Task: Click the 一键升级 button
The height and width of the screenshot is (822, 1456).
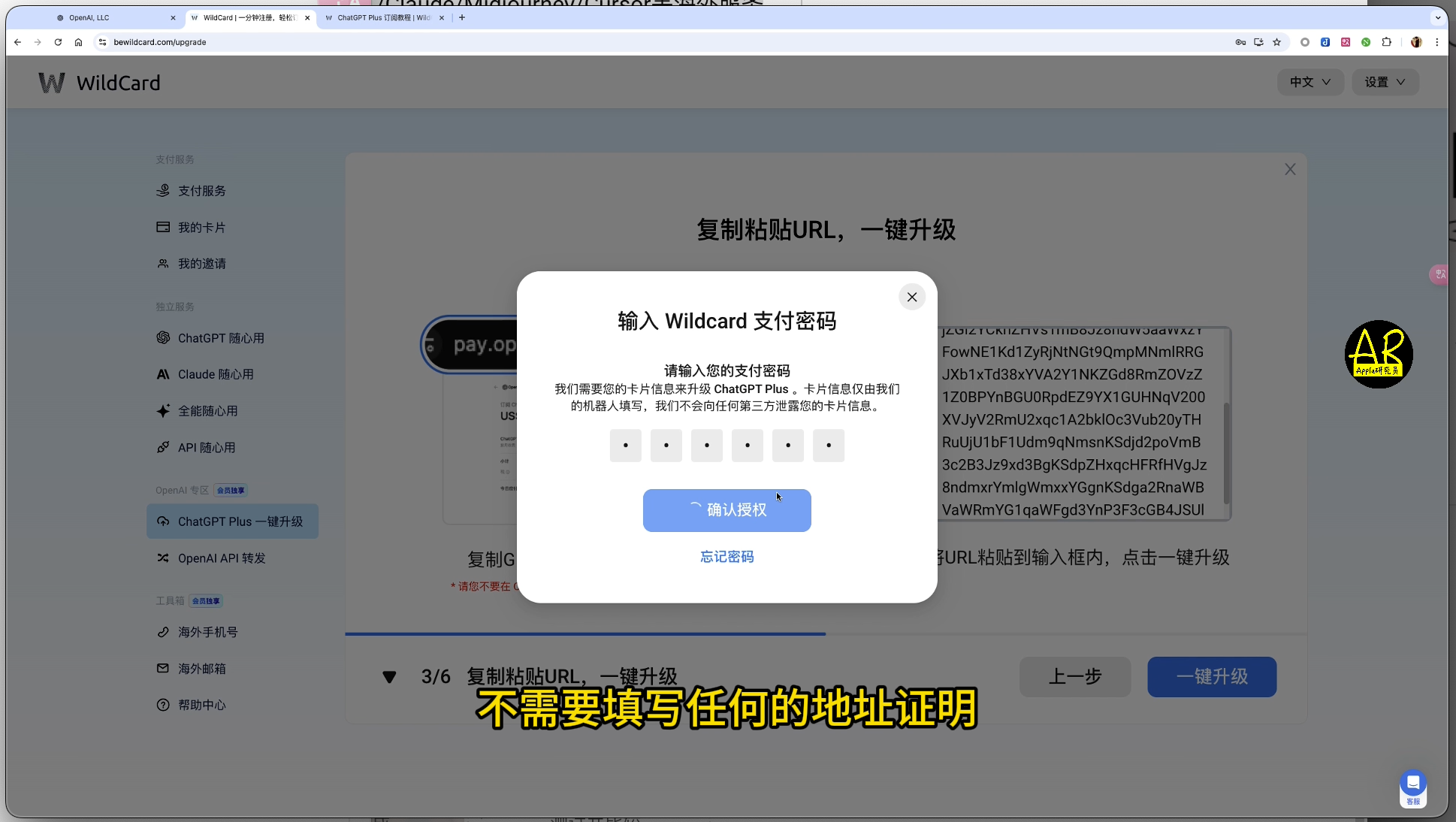Action: 1212,677
